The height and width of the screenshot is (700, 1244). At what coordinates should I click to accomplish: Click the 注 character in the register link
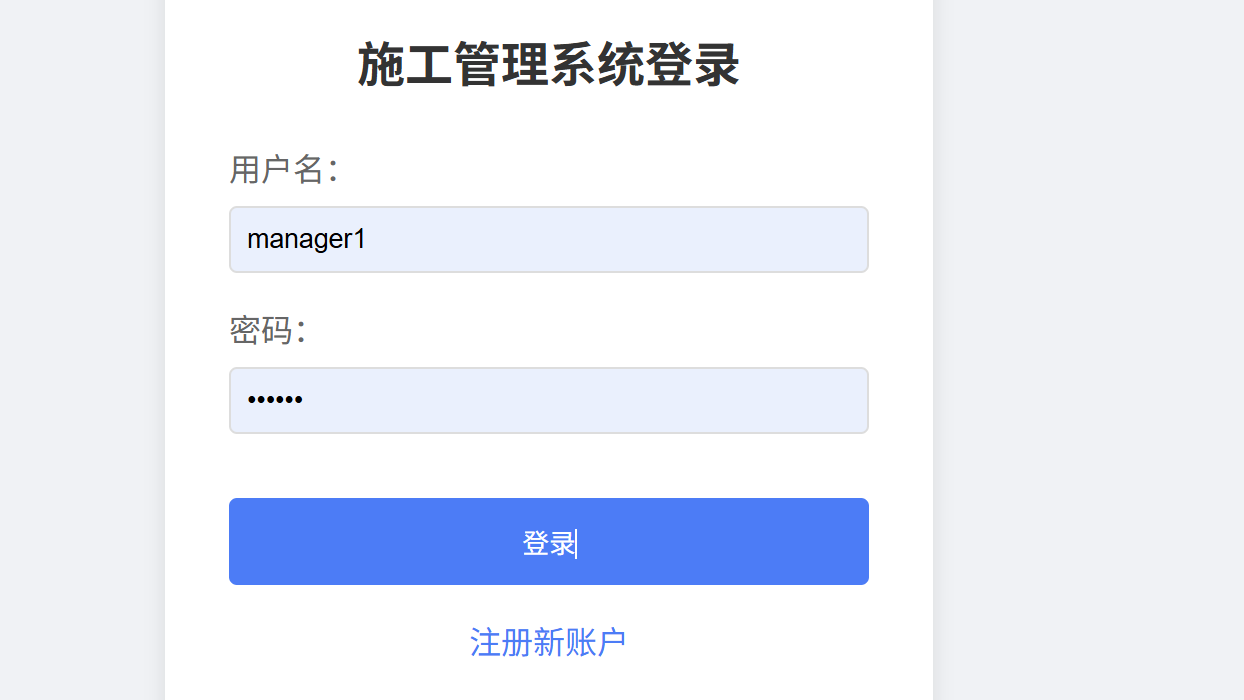[485, 642]
